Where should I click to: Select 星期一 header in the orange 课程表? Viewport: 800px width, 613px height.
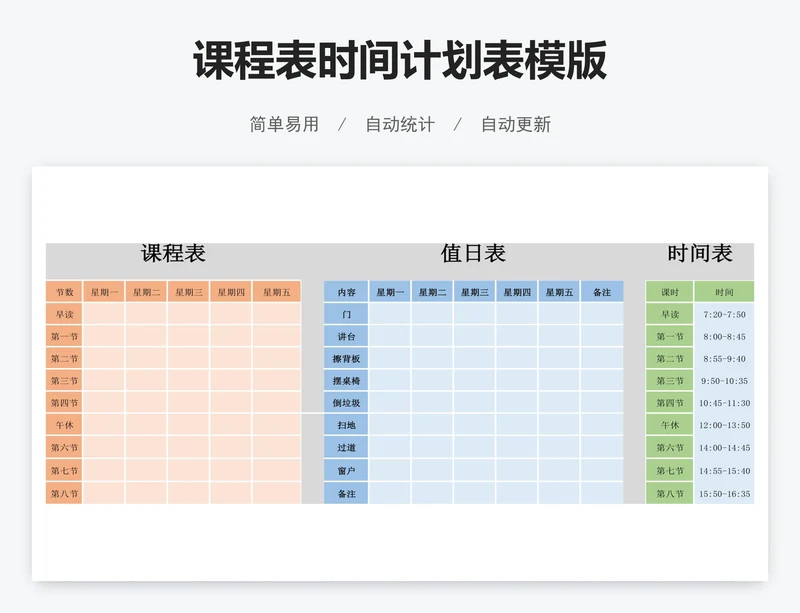(x=104, y=292)
